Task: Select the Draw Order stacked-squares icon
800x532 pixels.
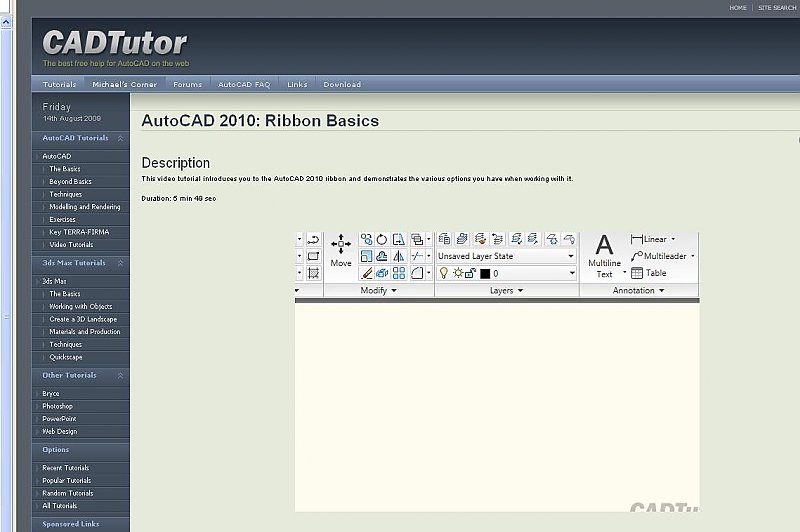Action: (x=417, y=239)
